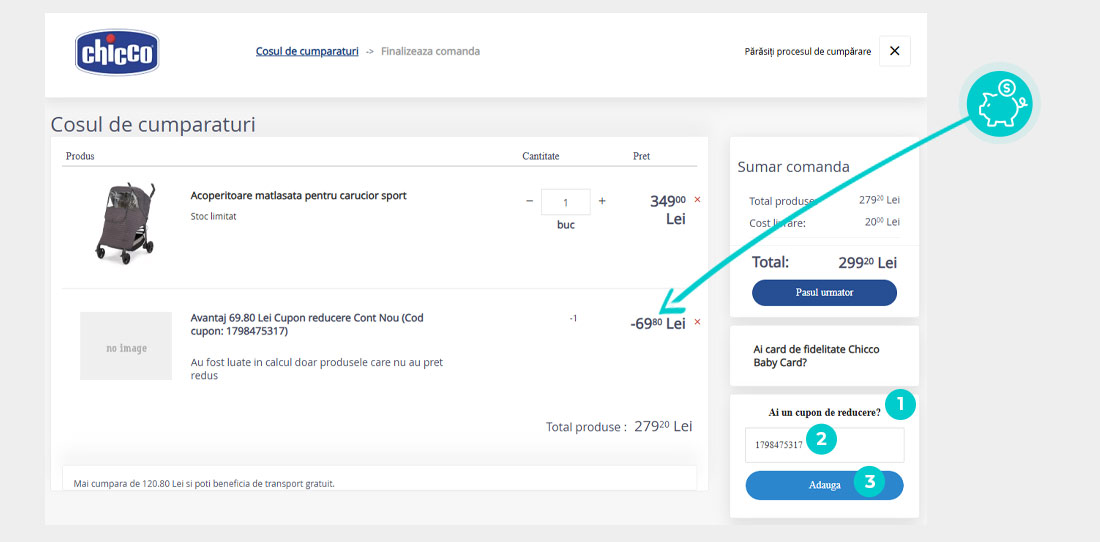Click the 'buc' unit label under quantity
Screen dimensions: 1100x542
pyautogui.click(x=565, y=225)
